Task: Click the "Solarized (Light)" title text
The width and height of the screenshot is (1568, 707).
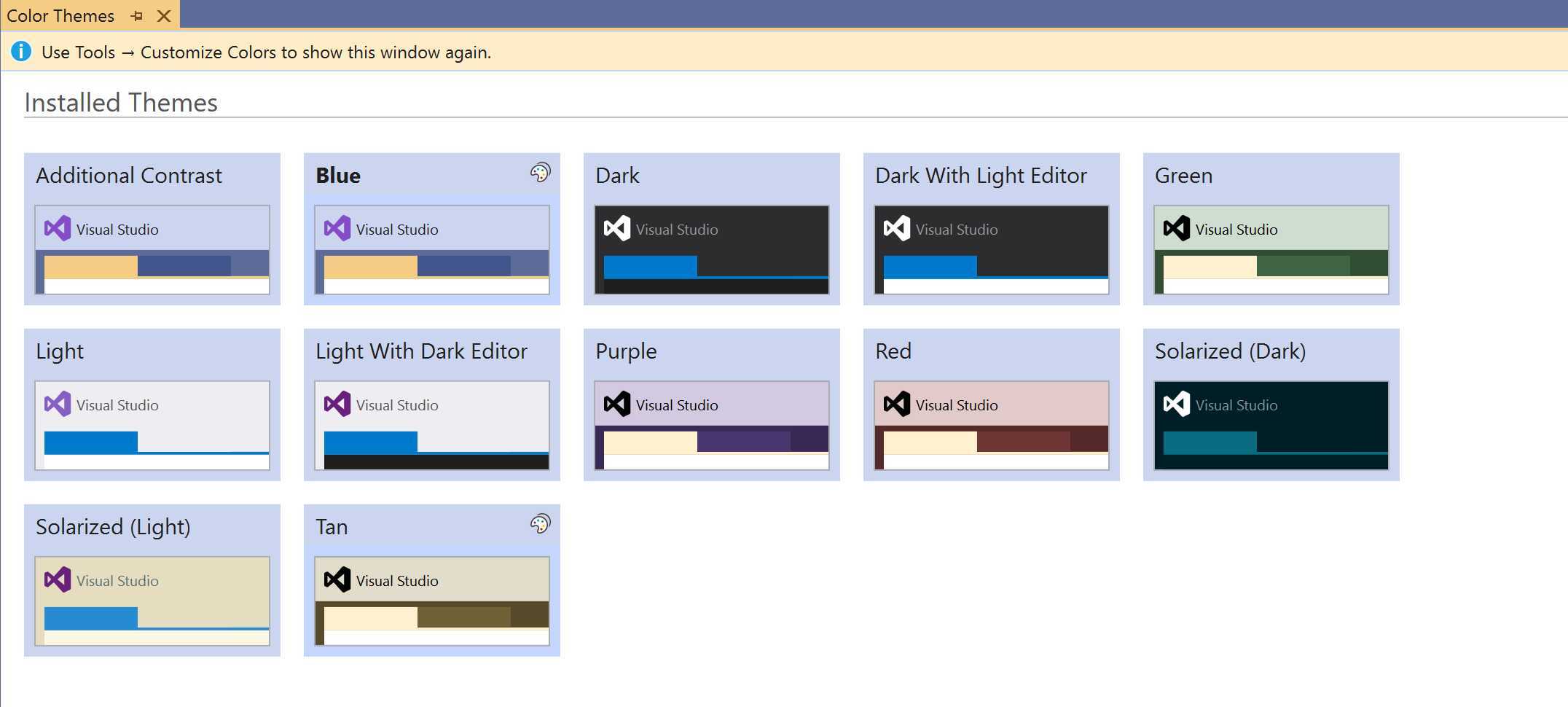Action: [x=113, y=527]
